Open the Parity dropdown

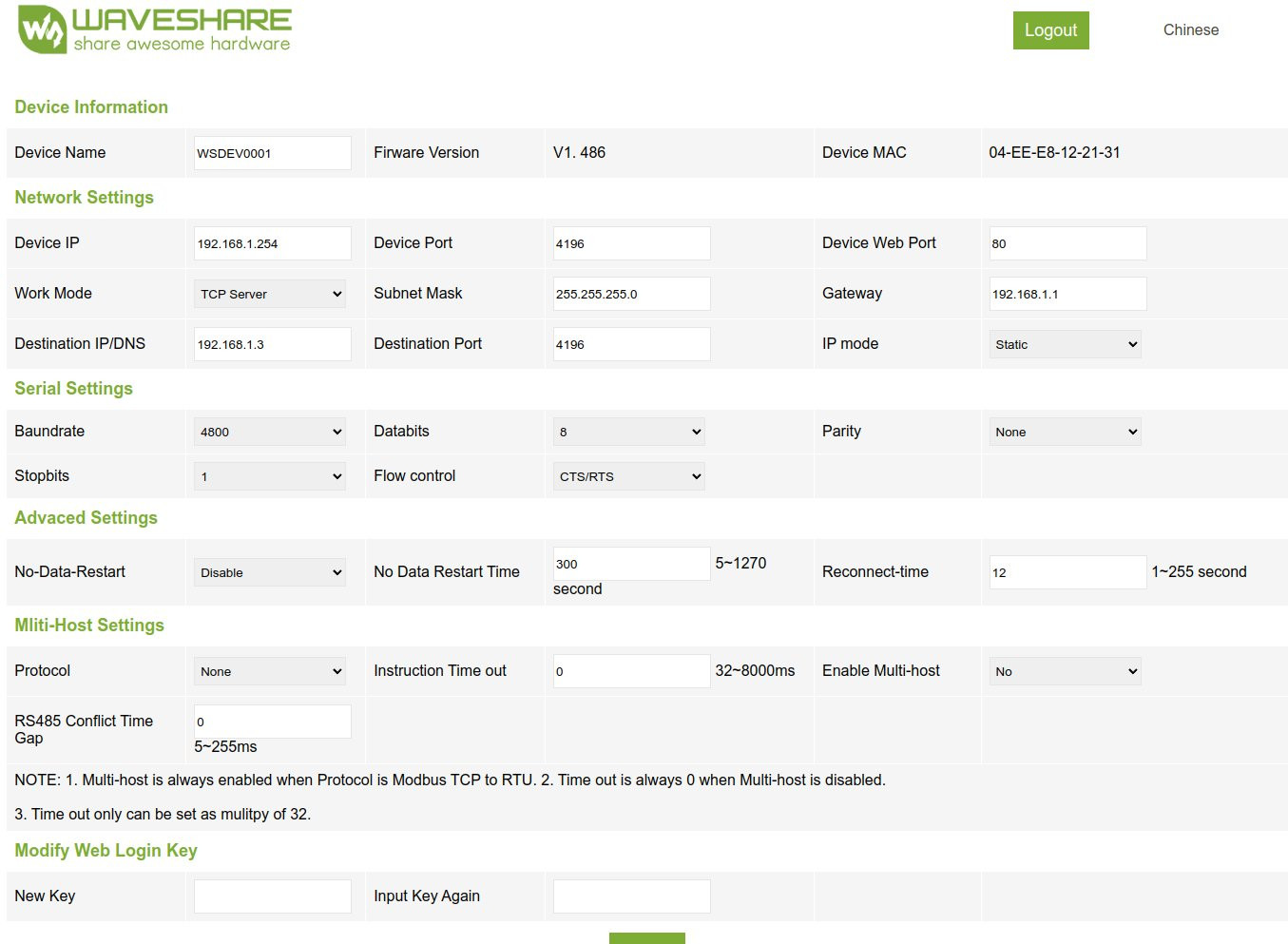(x=1065, y=432)
